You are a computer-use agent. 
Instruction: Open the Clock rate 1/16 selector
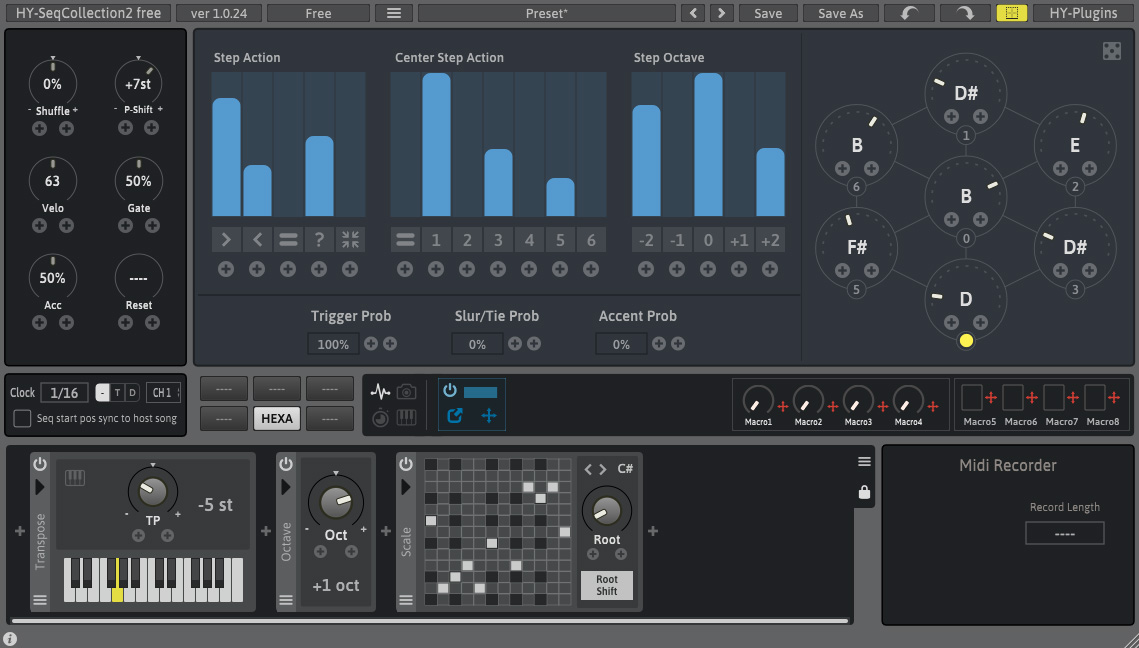click(x=64, y=393)
